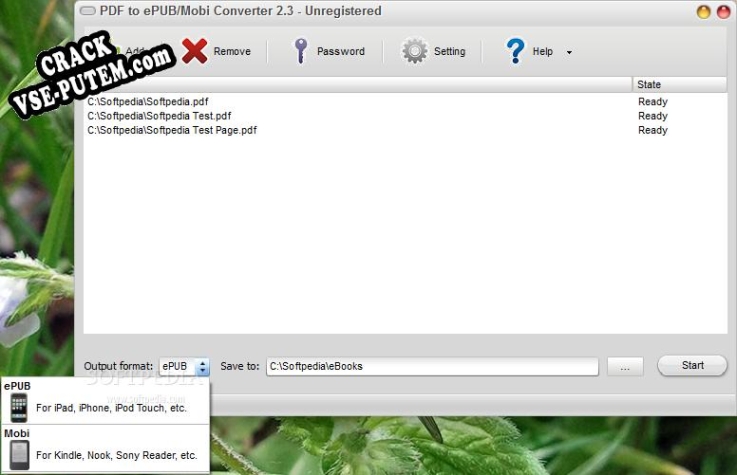Screen dimensions: 737x475
Task: Click the State column header
Action: point(679,85)
